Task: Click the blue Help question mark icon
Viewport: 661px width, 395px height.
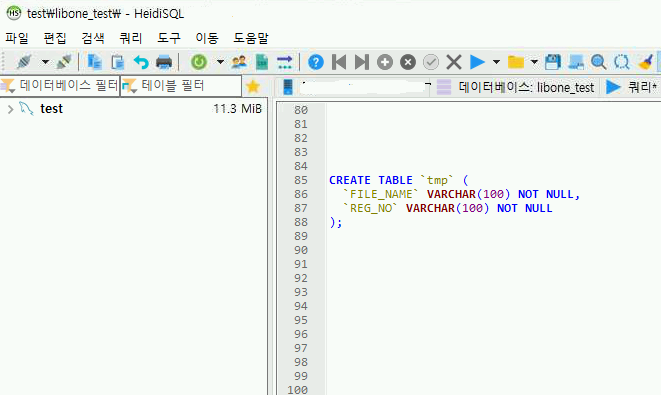Action: [x=316, y=62]
